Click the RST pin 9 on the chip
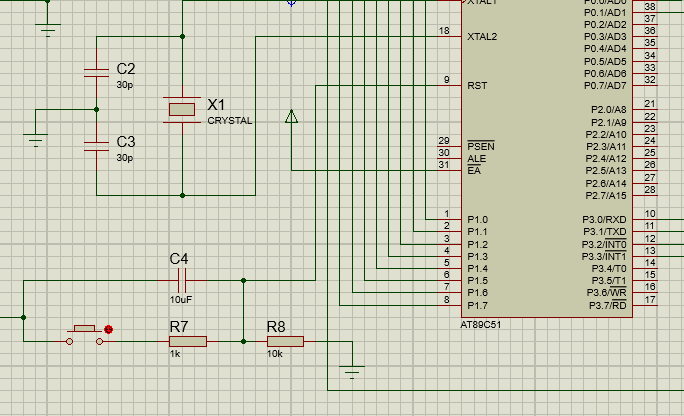 pos(447,86)
